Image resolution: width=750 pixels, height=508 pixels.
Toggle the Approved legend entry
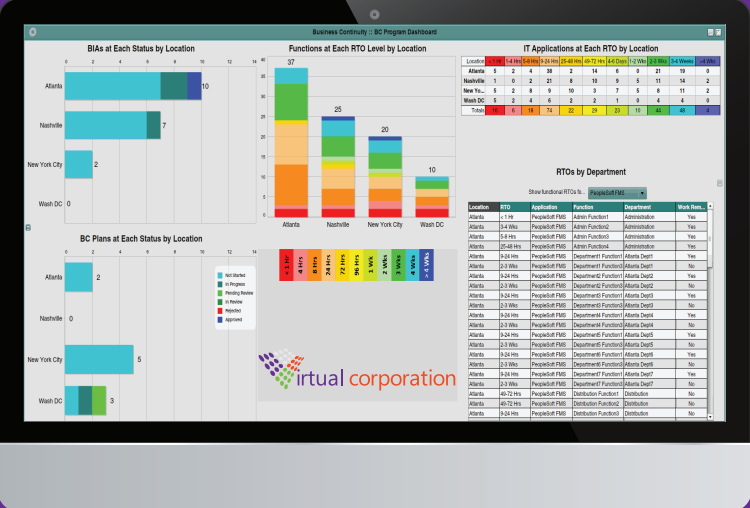(235, 320)
